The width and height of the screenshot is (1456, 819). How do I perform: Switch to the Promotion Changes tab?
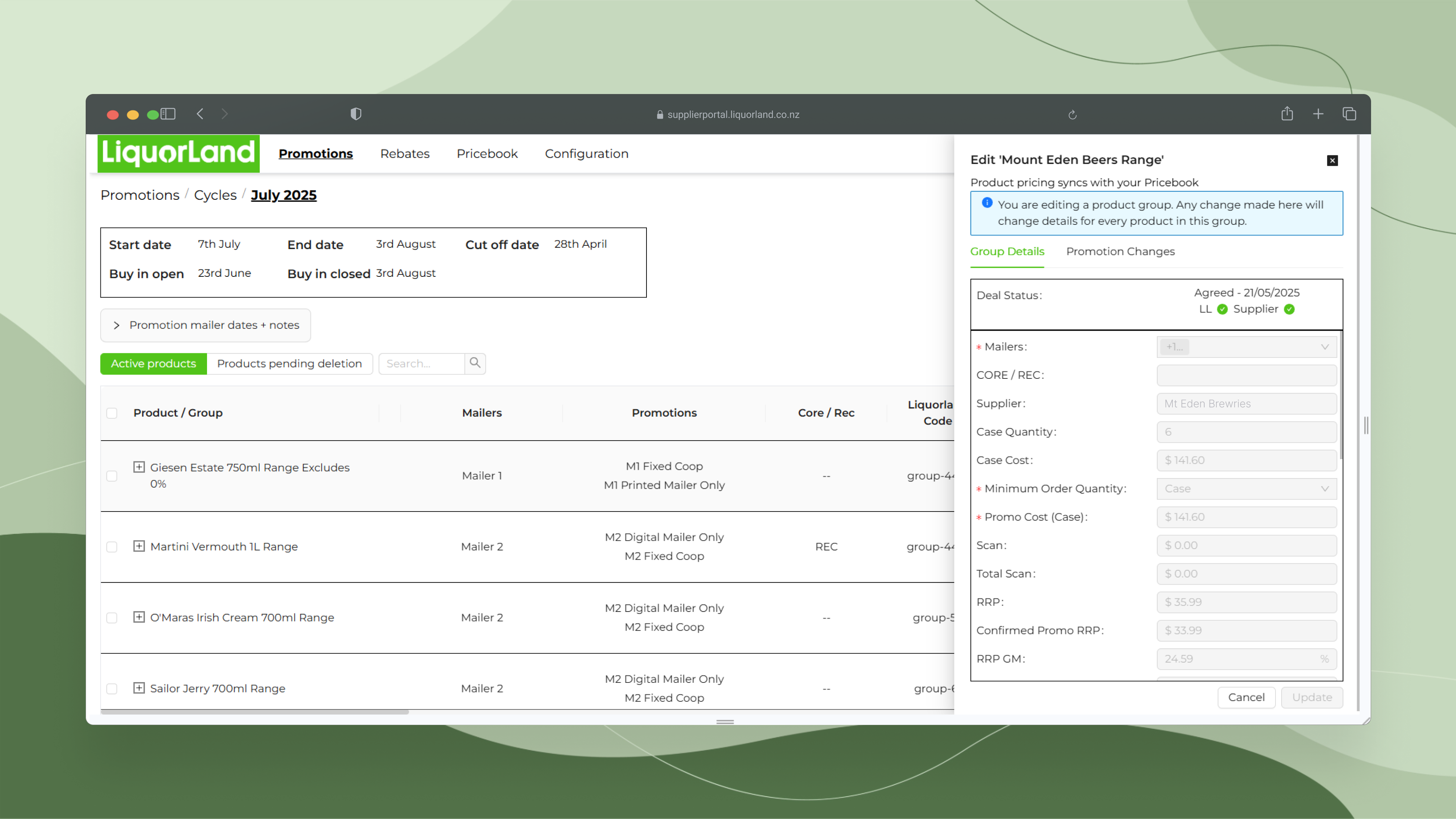click(1120, 251)
